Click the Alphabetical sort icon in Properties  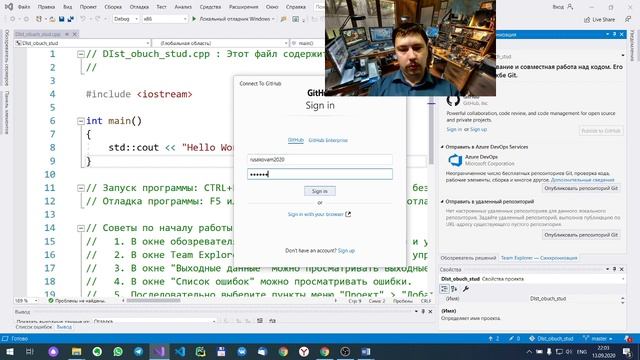coord(454,289)
